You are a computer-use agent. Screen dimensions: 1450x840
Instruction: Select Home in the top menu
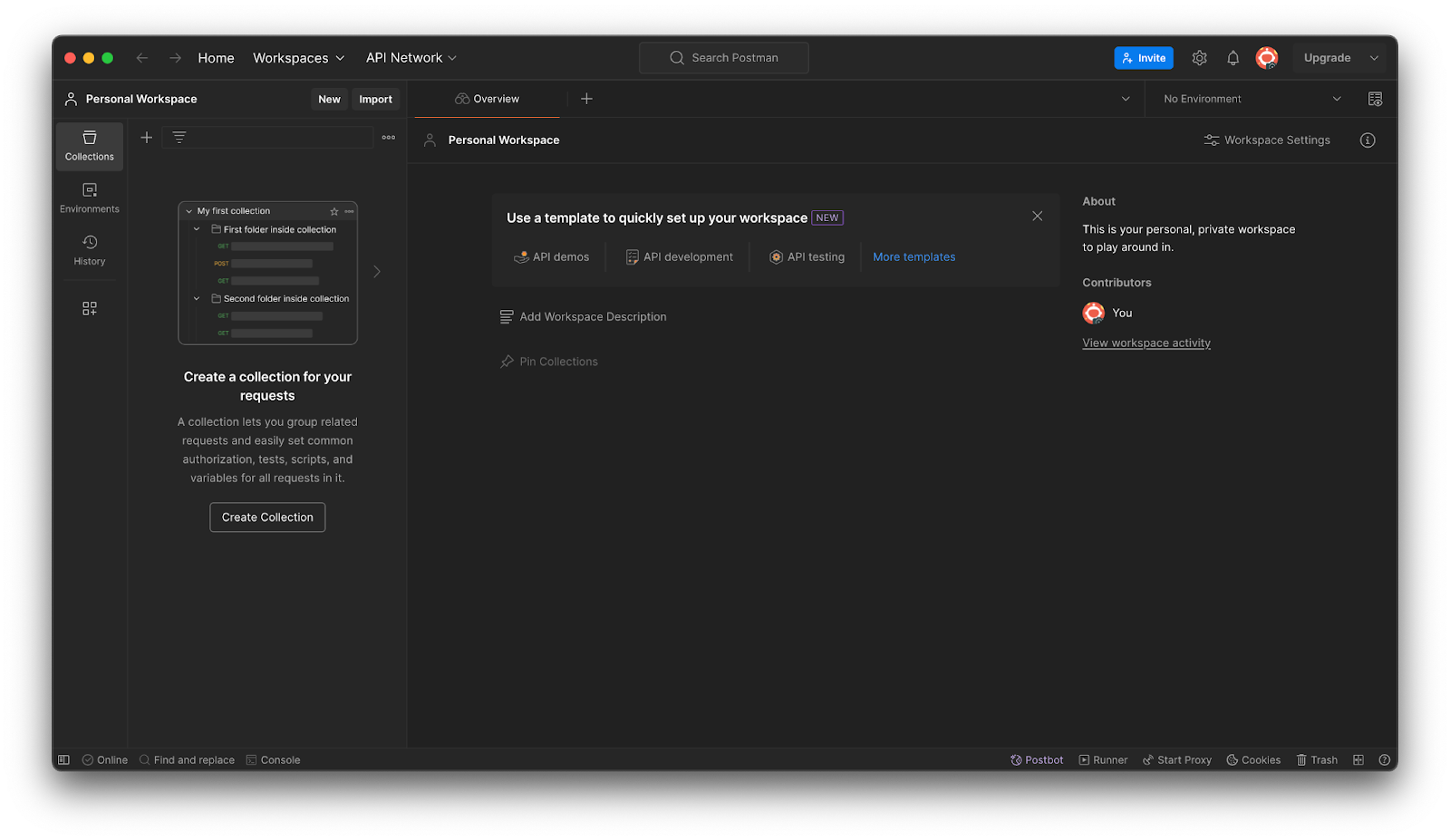click(216, 57)
